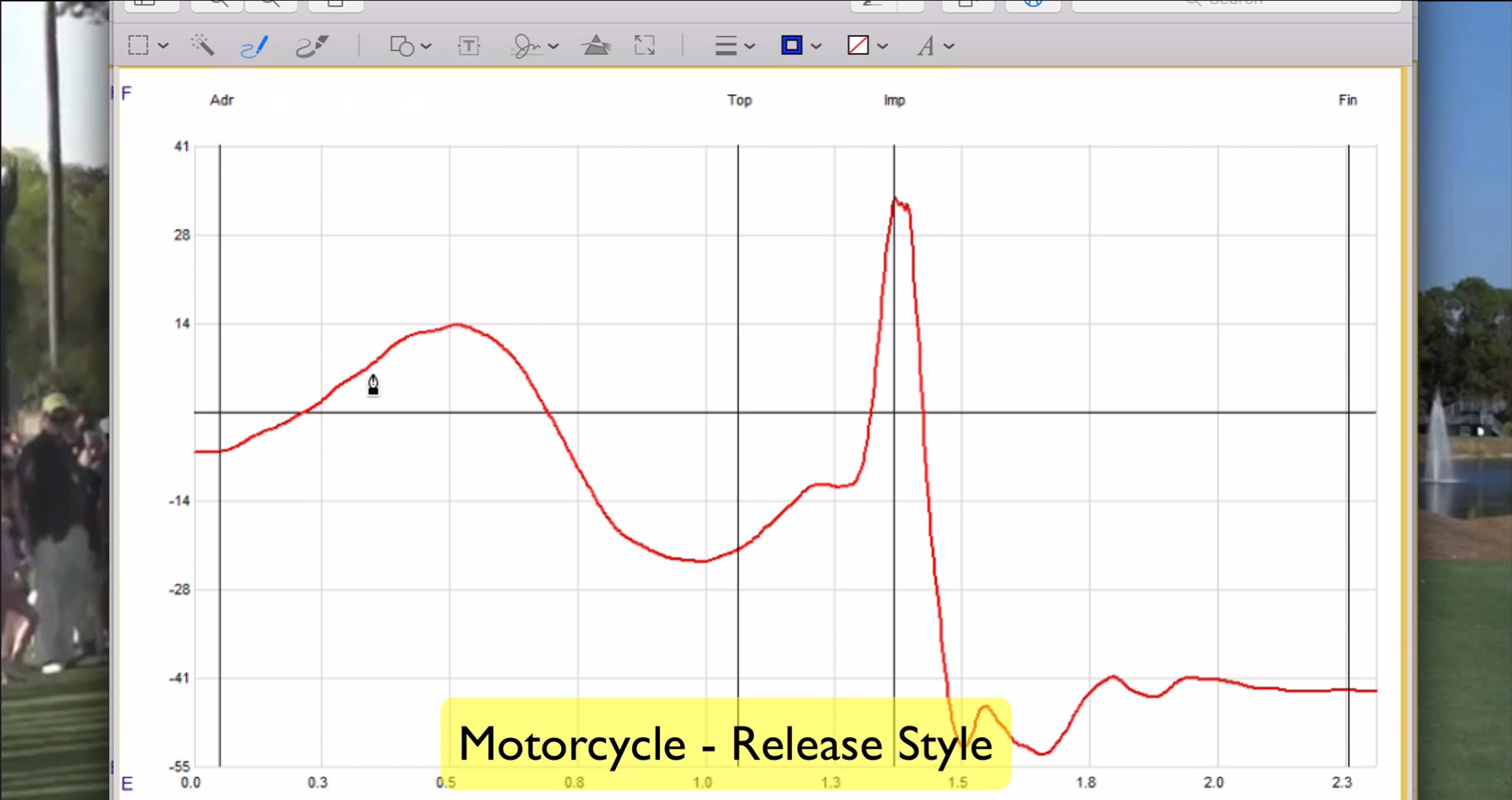Select the Draw tool

(x=312, y=46)
